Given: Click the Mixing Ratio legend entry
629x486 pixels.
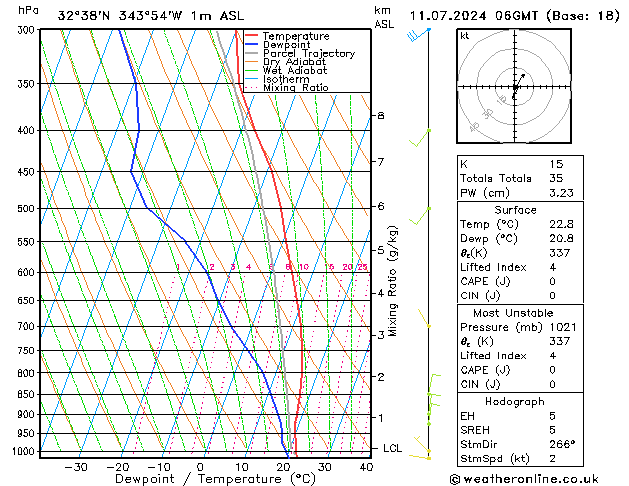Looking at the screenshot, I should pos(295,88).
